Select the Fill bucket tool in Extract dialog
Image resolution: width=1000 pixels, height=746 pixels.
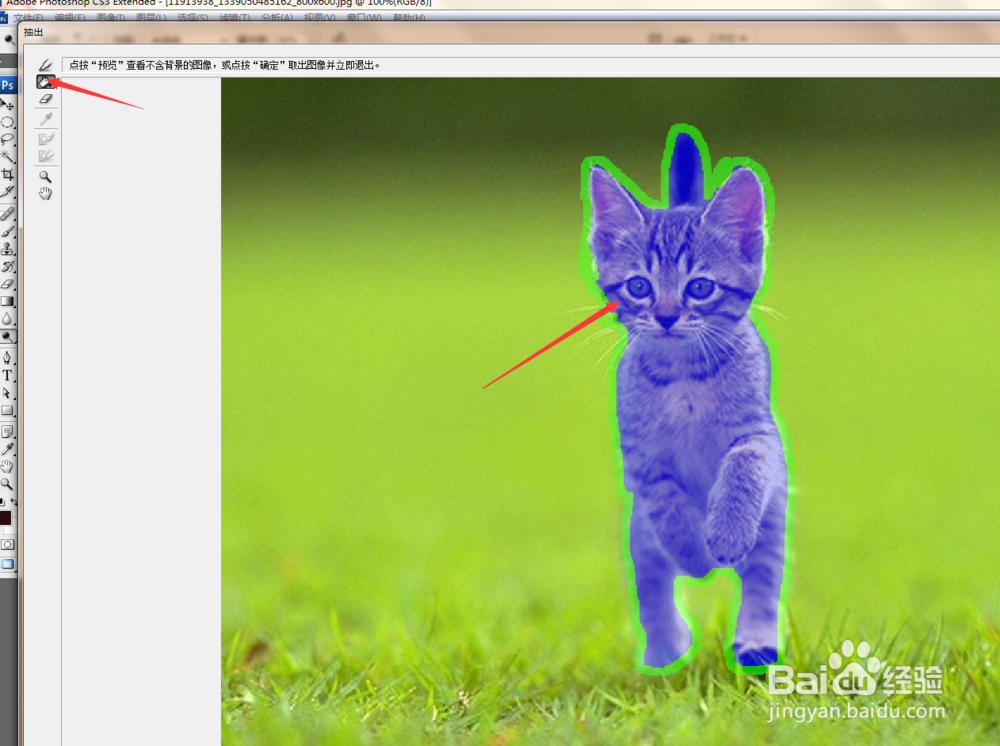point(45,82)
